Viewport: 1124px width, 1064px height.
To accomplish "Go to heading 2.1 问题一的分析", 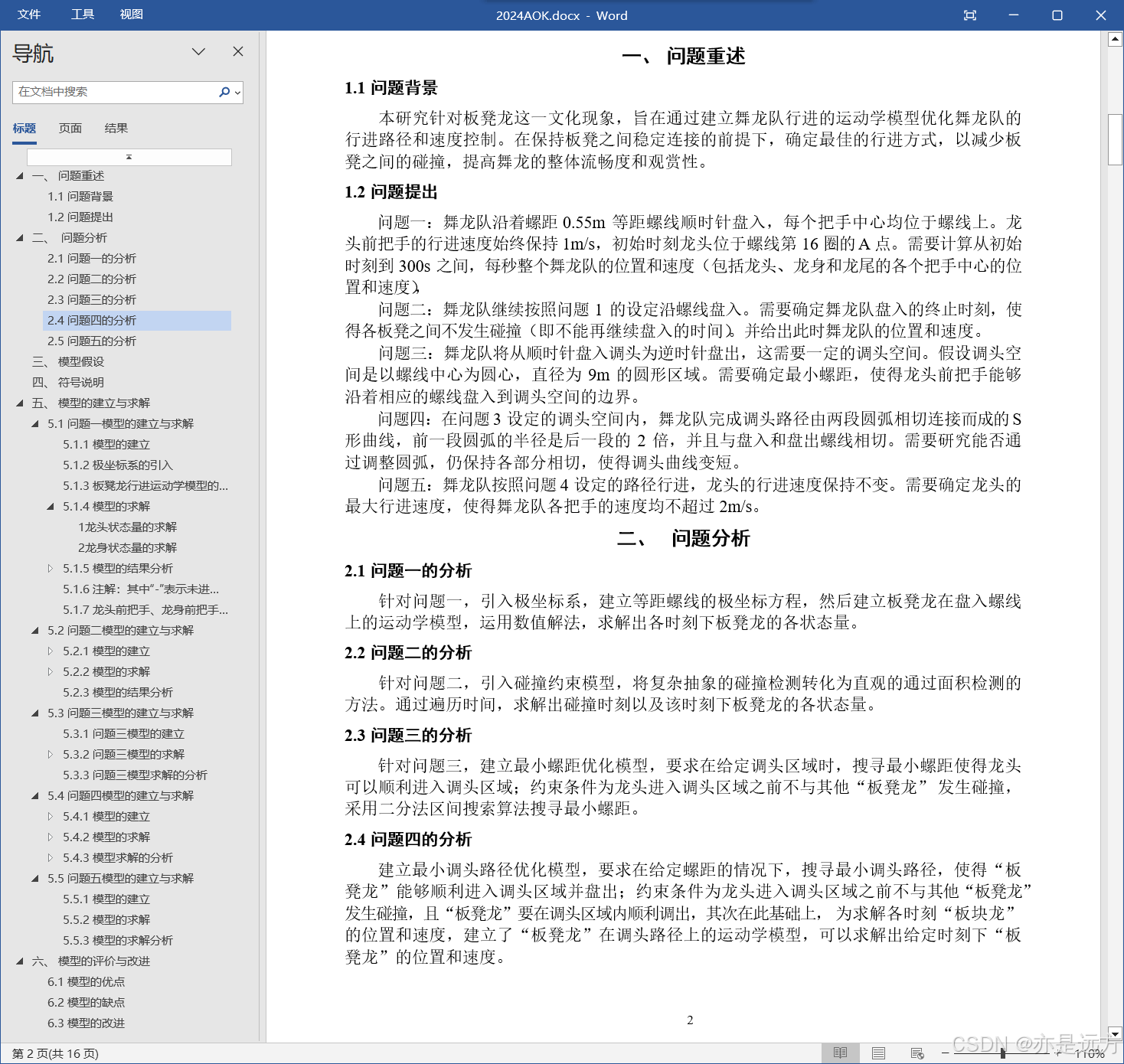I will (x=92, y=259).
